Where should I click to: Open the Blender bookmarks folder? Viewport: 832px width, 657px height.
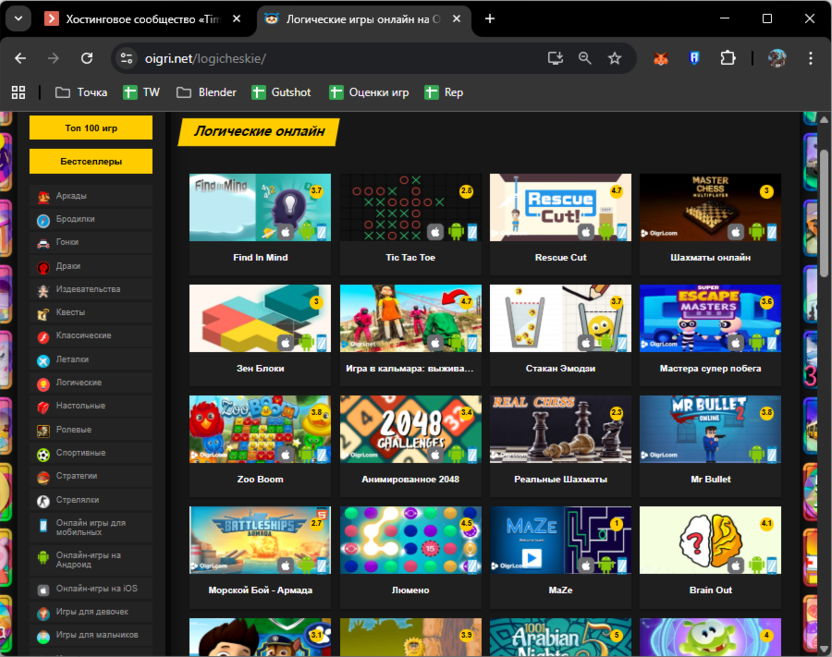click(x=206, y=92)
